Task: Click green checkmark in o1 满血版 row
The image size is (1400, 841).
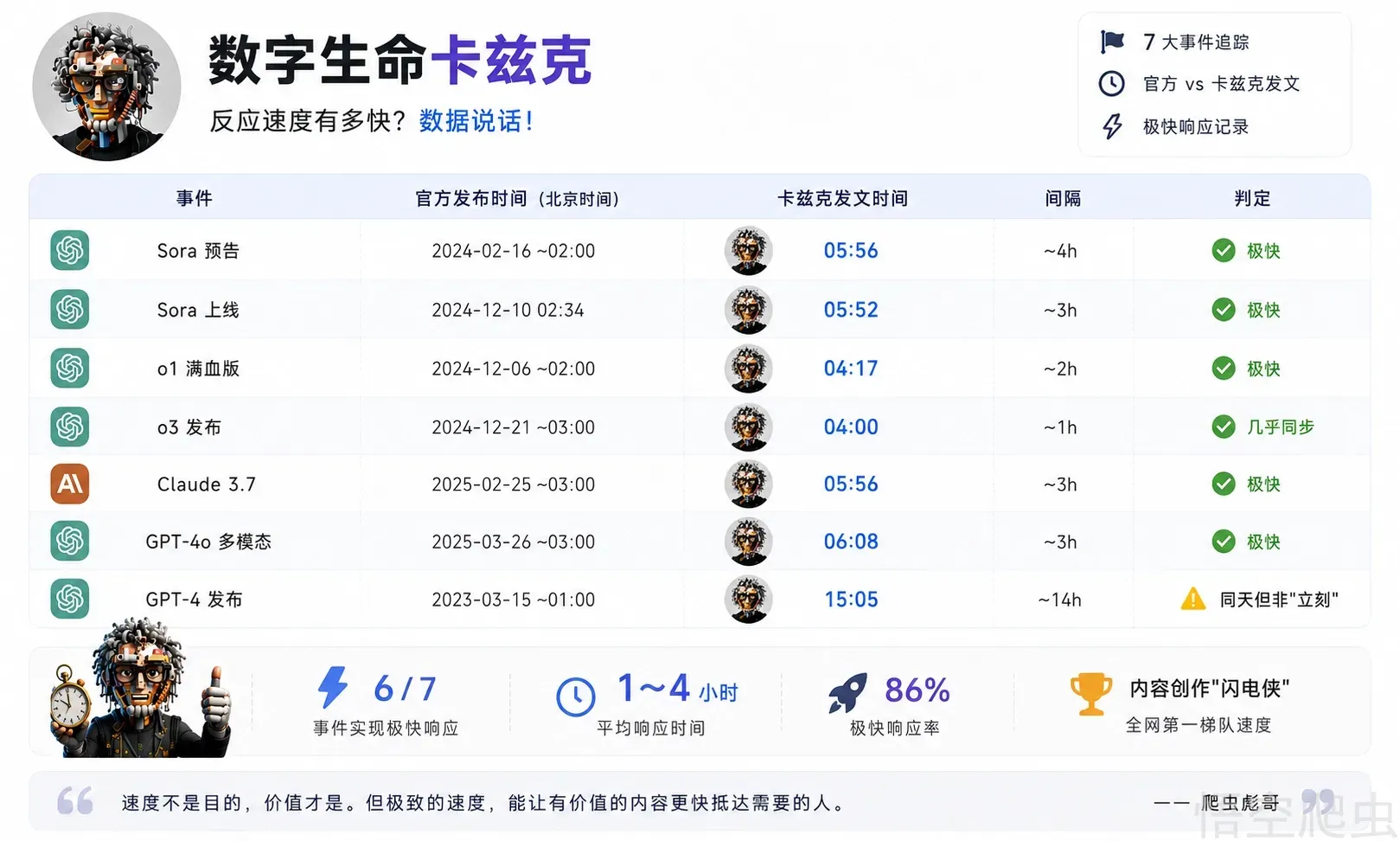Action: click(1224, 369)
